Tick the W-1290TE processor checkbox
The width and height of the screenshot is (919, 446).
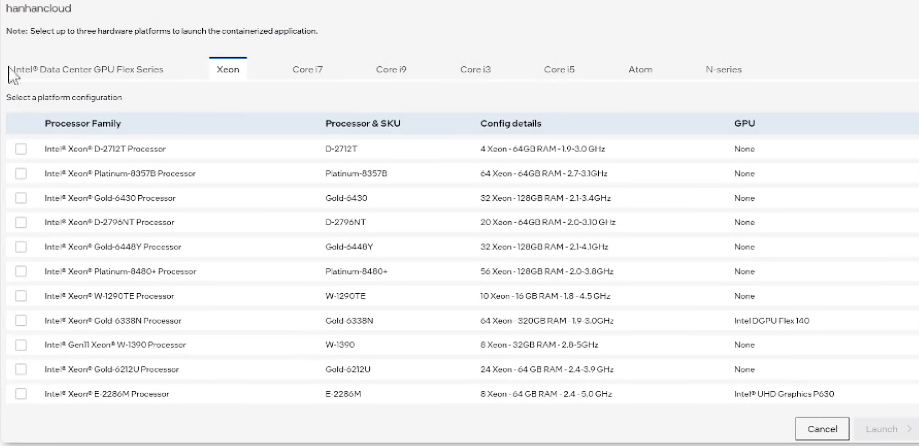pos(21,296)
